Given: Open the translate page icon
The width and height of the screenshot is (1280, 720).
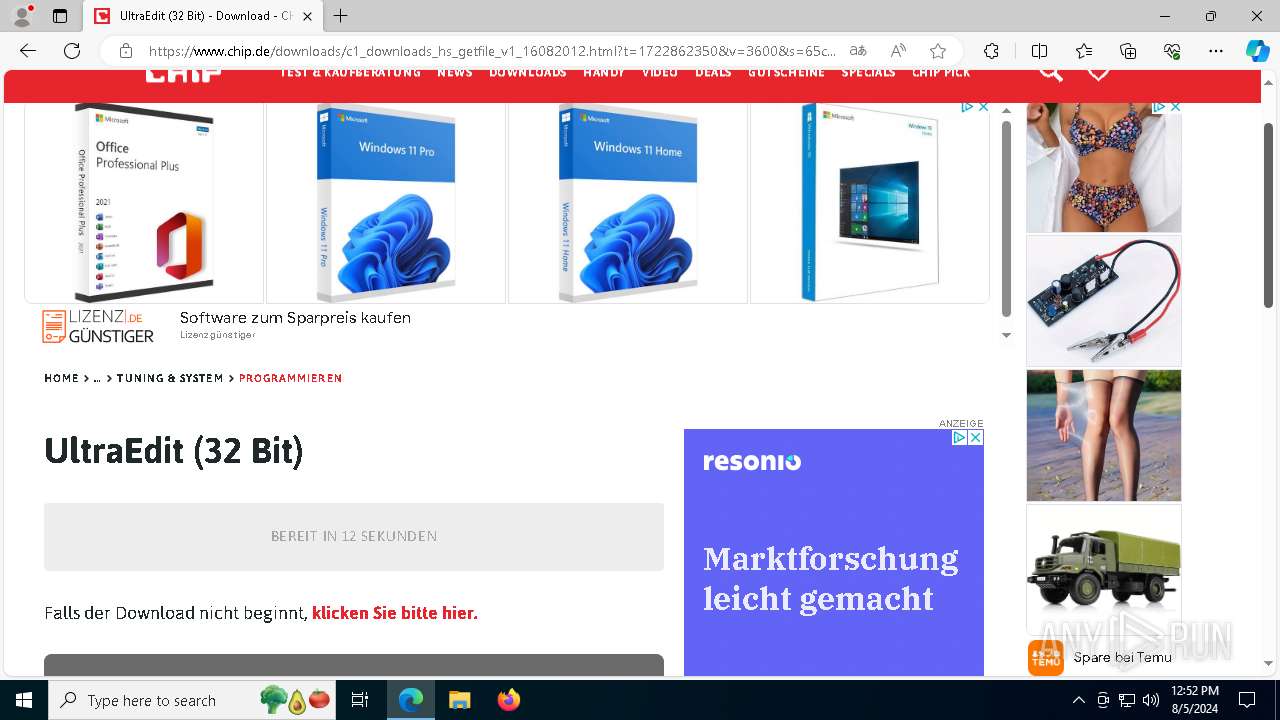Looking at the screenshot, I should (x=858, y=51).
